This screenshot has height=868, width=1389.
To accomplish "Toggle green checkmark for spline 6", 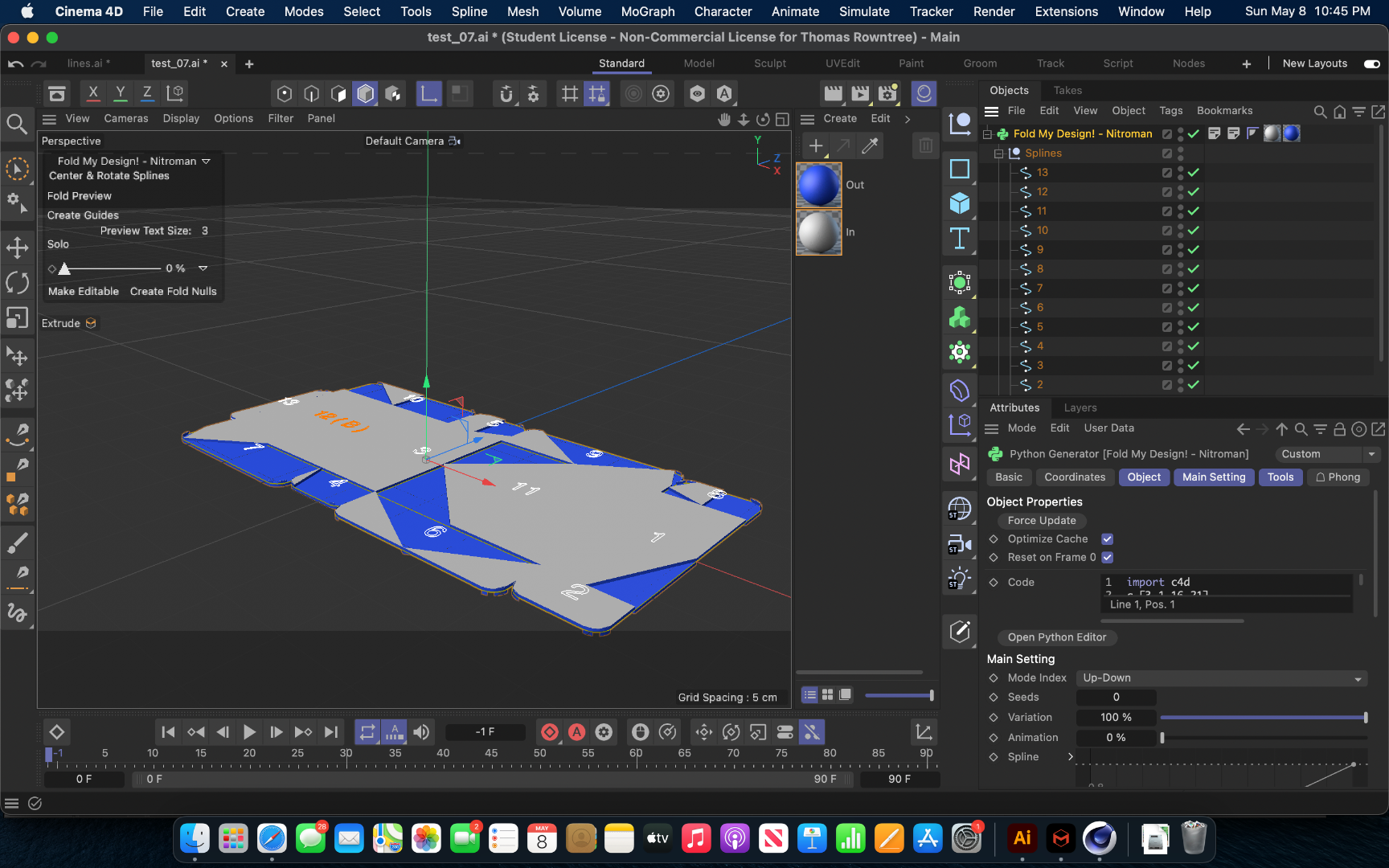I will coord(1194,308).
